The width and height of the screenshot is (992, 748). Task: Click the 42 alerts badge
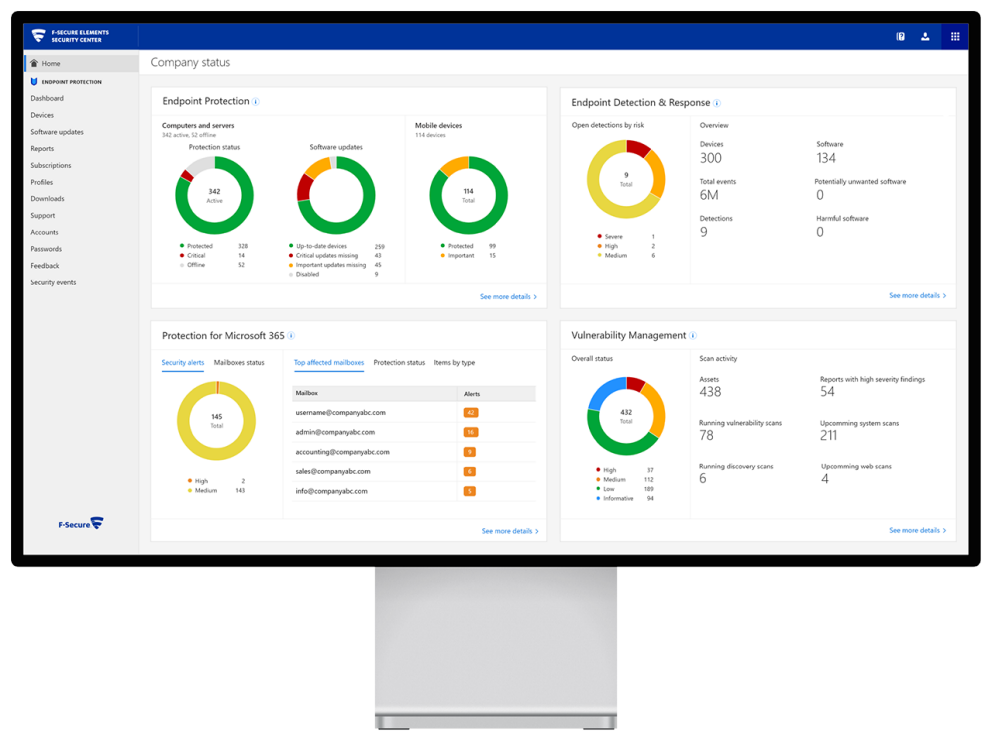click(471, 413)
